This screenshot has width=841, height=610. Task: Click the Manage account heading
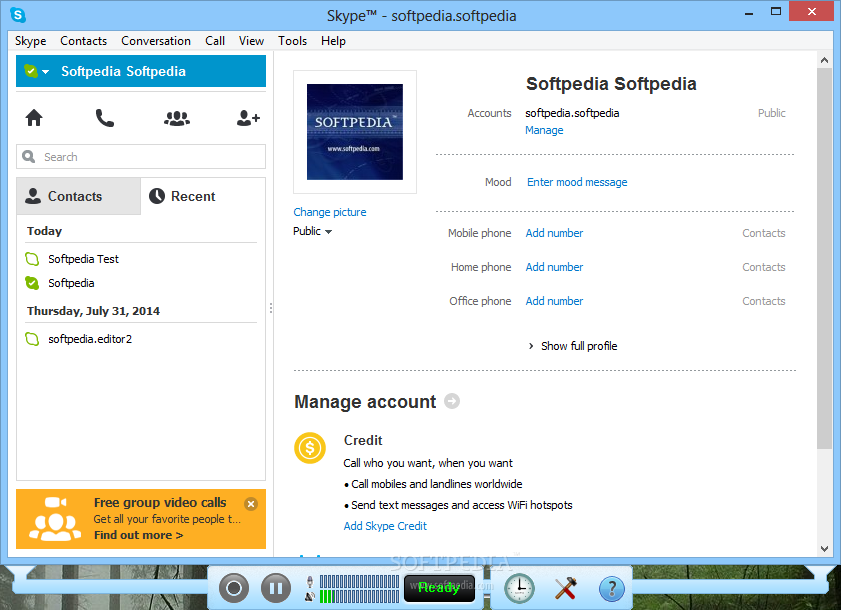pos(365,402)
